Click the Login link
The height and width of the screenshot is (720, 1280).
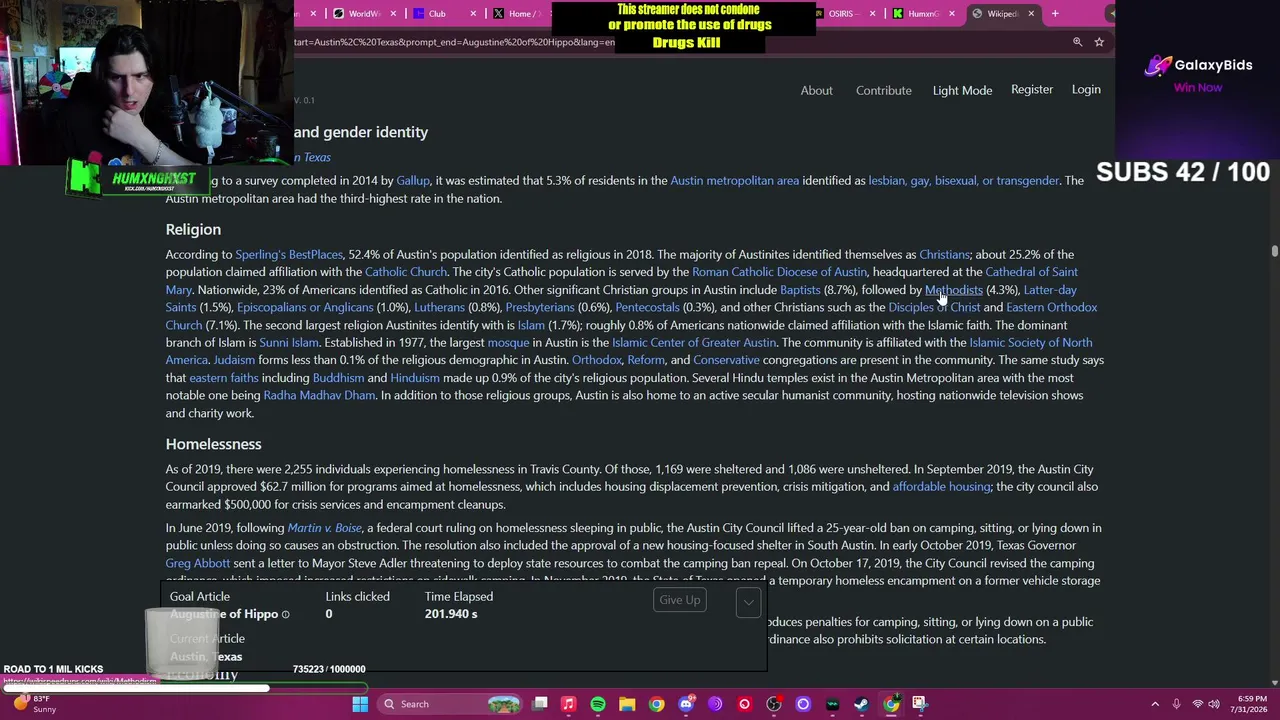coord(1086,89)
